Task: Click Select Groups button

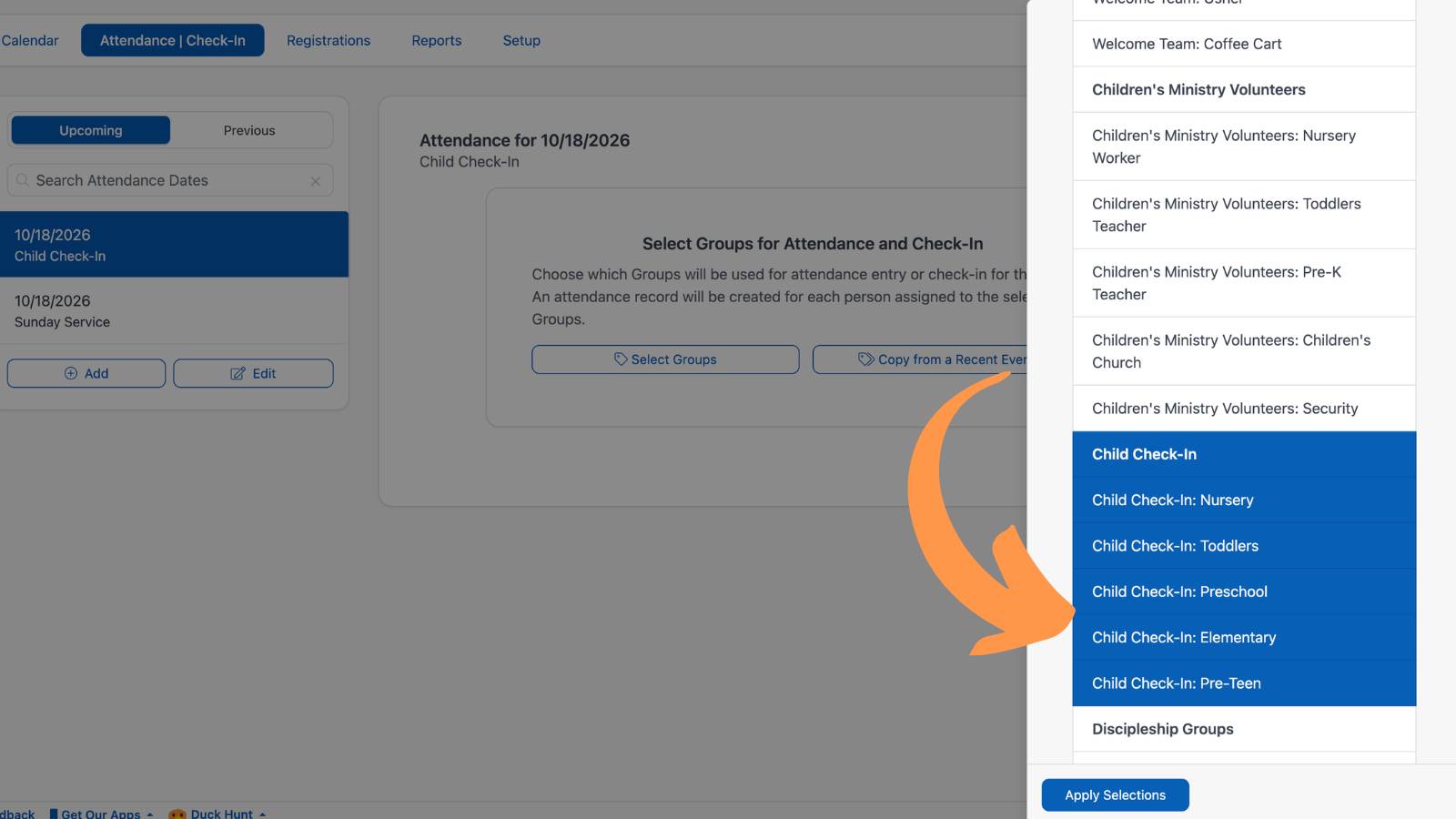Action: point(665,359)
